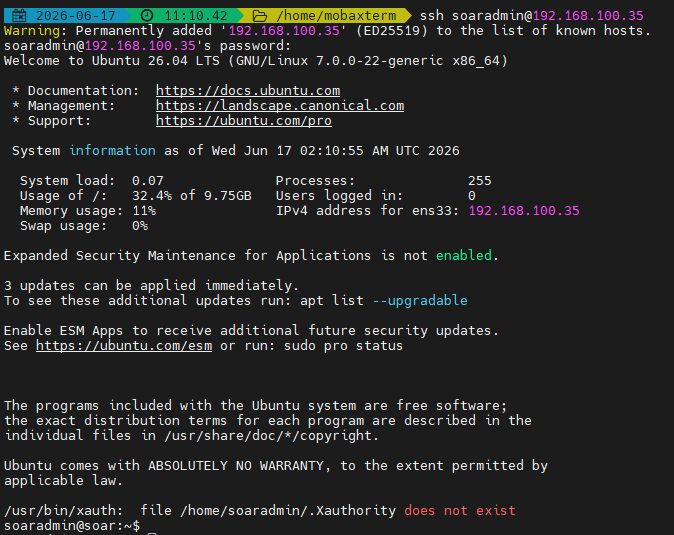Open the https://landscape.canonical.com link
The height and width of the screenshot is (535, 674).
pos(280,106)
